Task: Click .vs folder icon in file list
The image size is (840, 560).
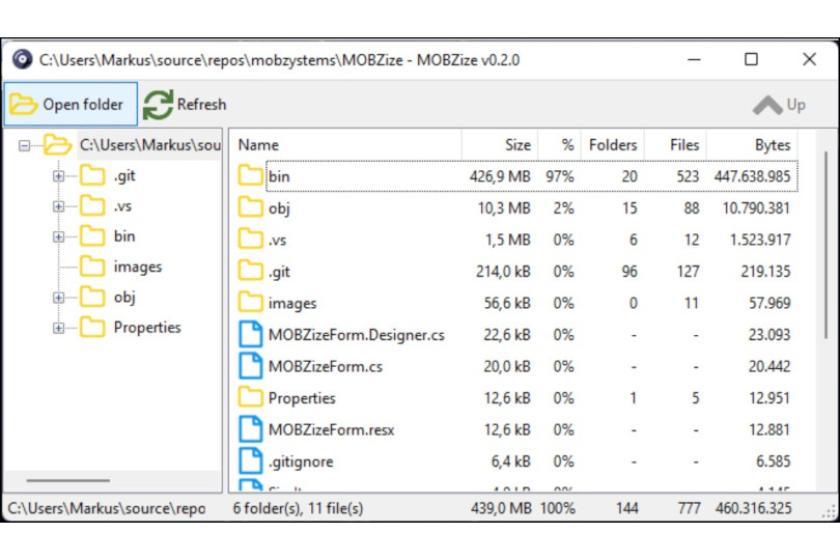Action: pos(250,239)
